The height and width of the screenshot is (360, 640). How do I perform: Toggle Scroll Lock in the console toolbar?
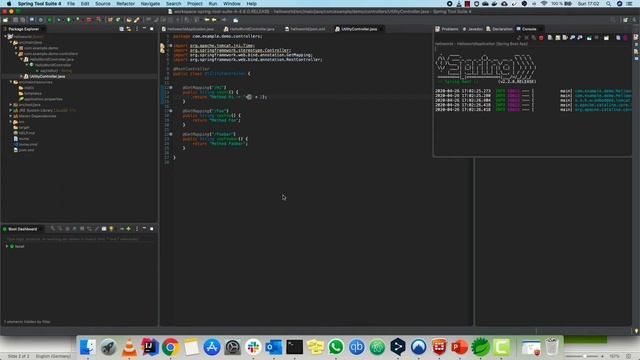click(558, 38)
